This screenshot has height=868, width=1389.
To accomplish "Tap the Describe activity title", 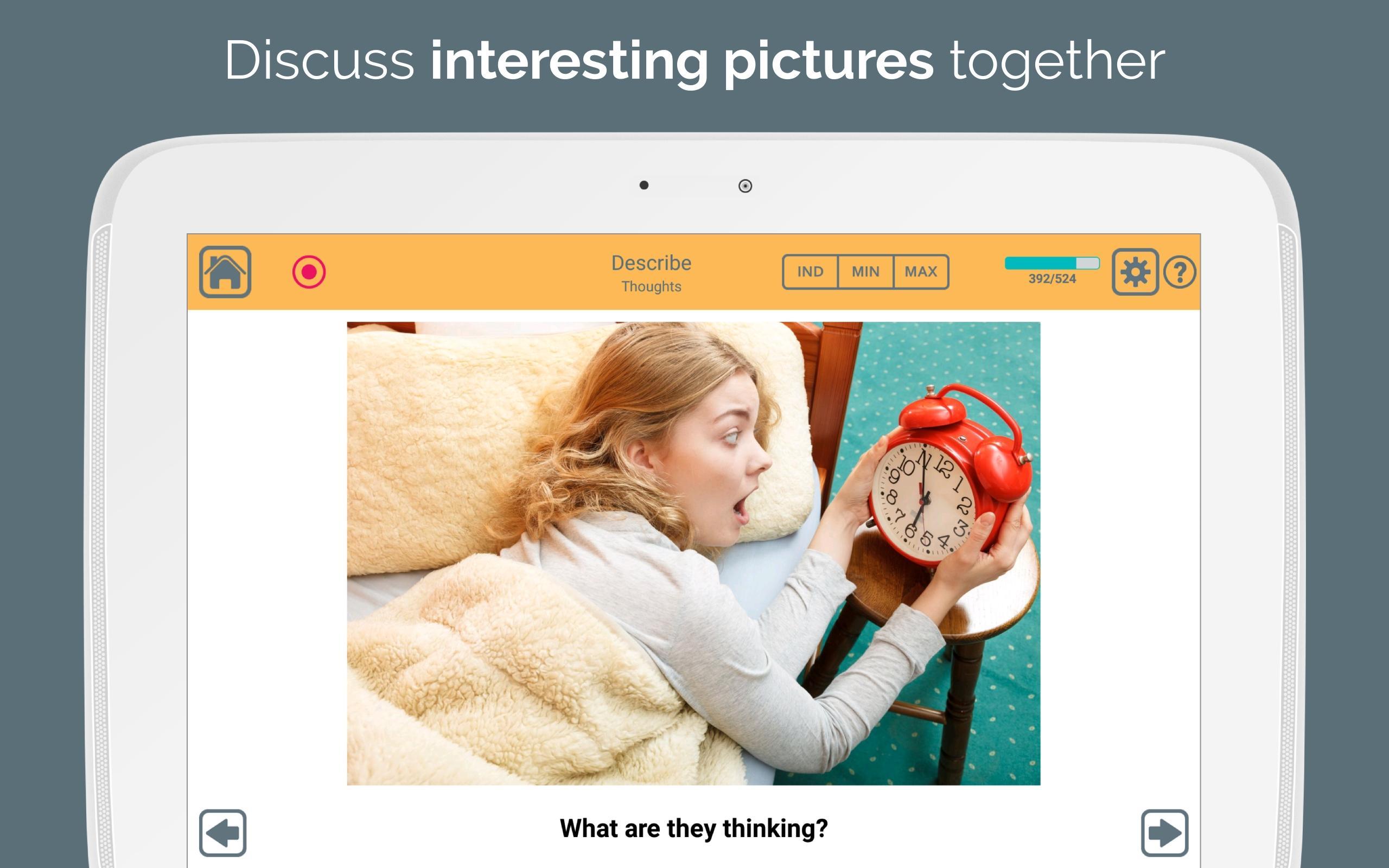I will pos(651,263).
